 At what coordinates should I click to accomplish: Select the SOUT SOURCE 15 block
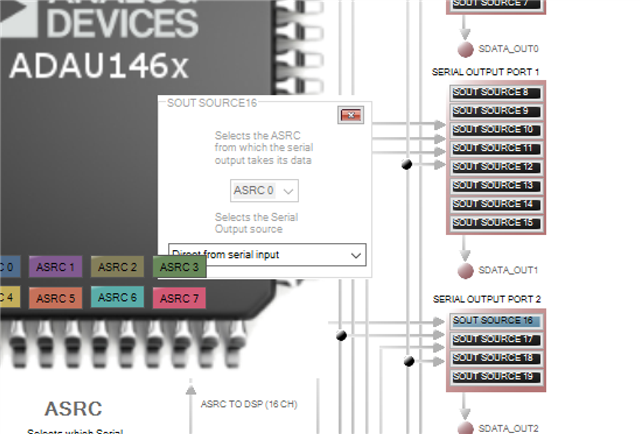496,223
